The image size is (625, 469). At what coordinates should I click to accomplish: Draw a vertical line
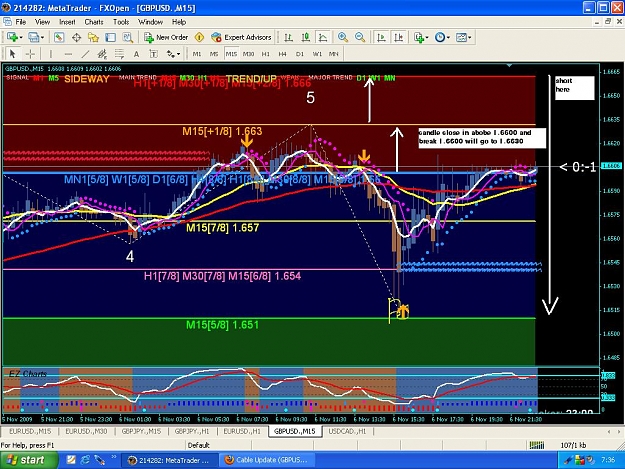tap(51, 54)
